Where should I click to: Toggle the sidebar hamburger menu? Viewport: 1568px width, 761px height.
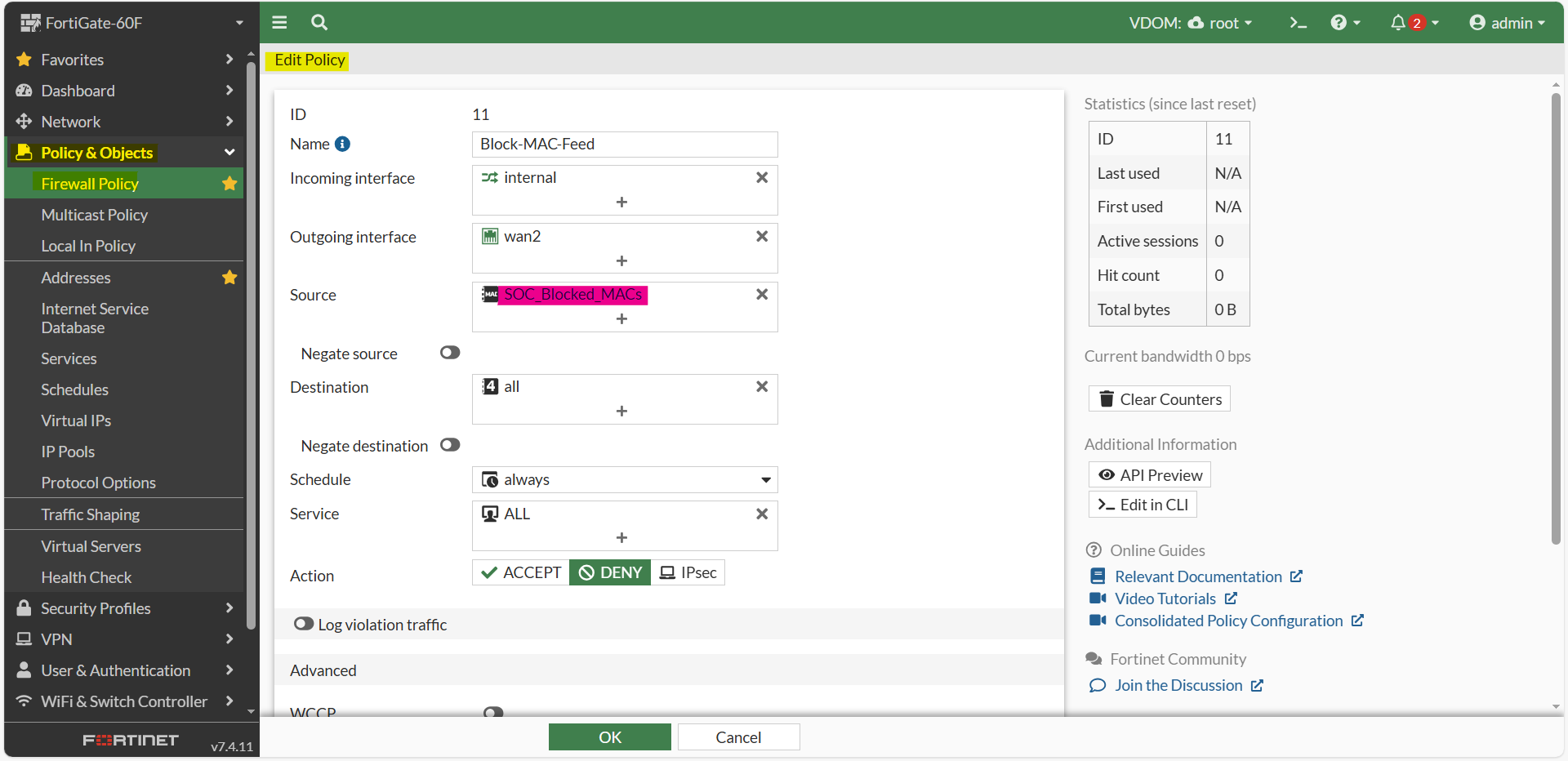coord(279,23)
